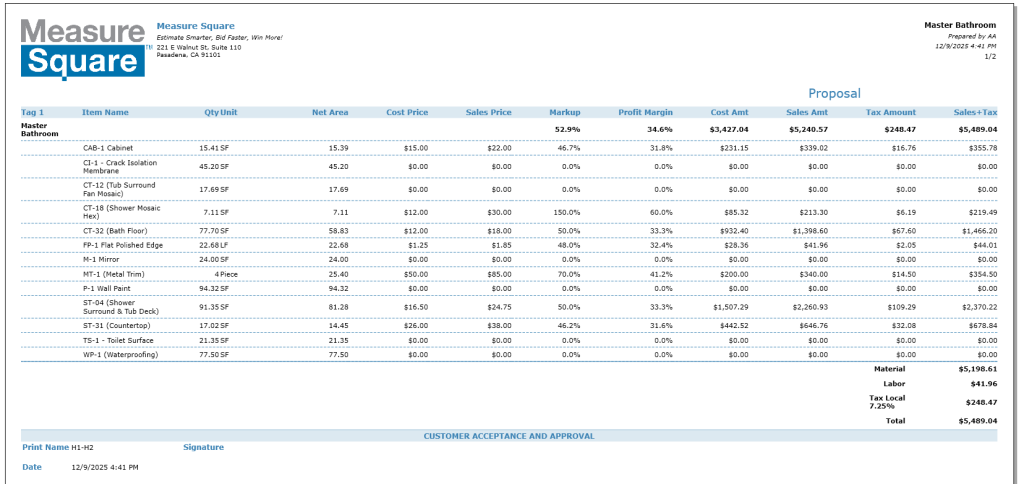The width and height of the screenshot is (1024, 484).
Task: Select the Net Area column header
Action: (x=329, y=112)
